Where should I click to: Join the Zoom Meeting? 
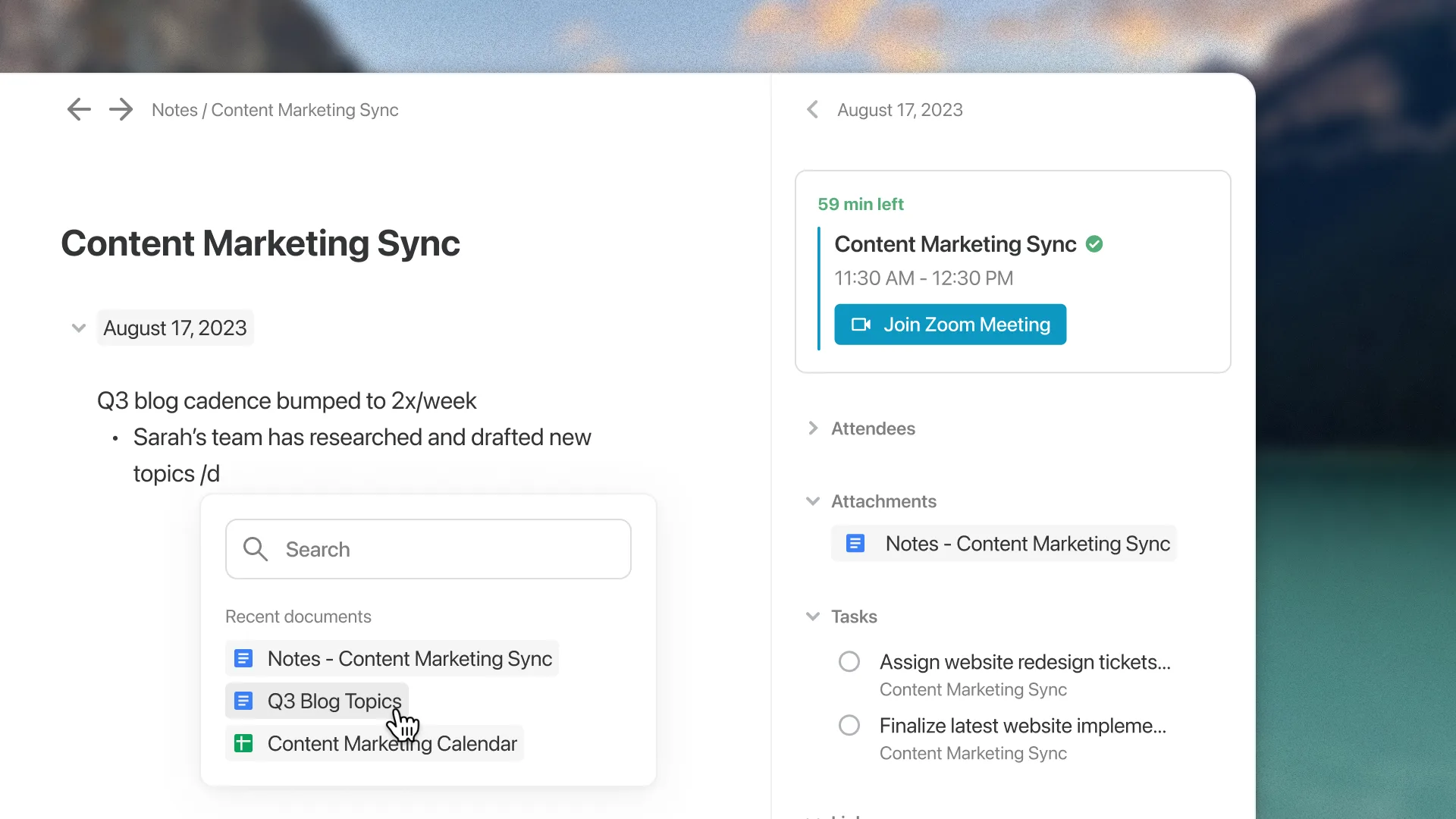point(950,325)
